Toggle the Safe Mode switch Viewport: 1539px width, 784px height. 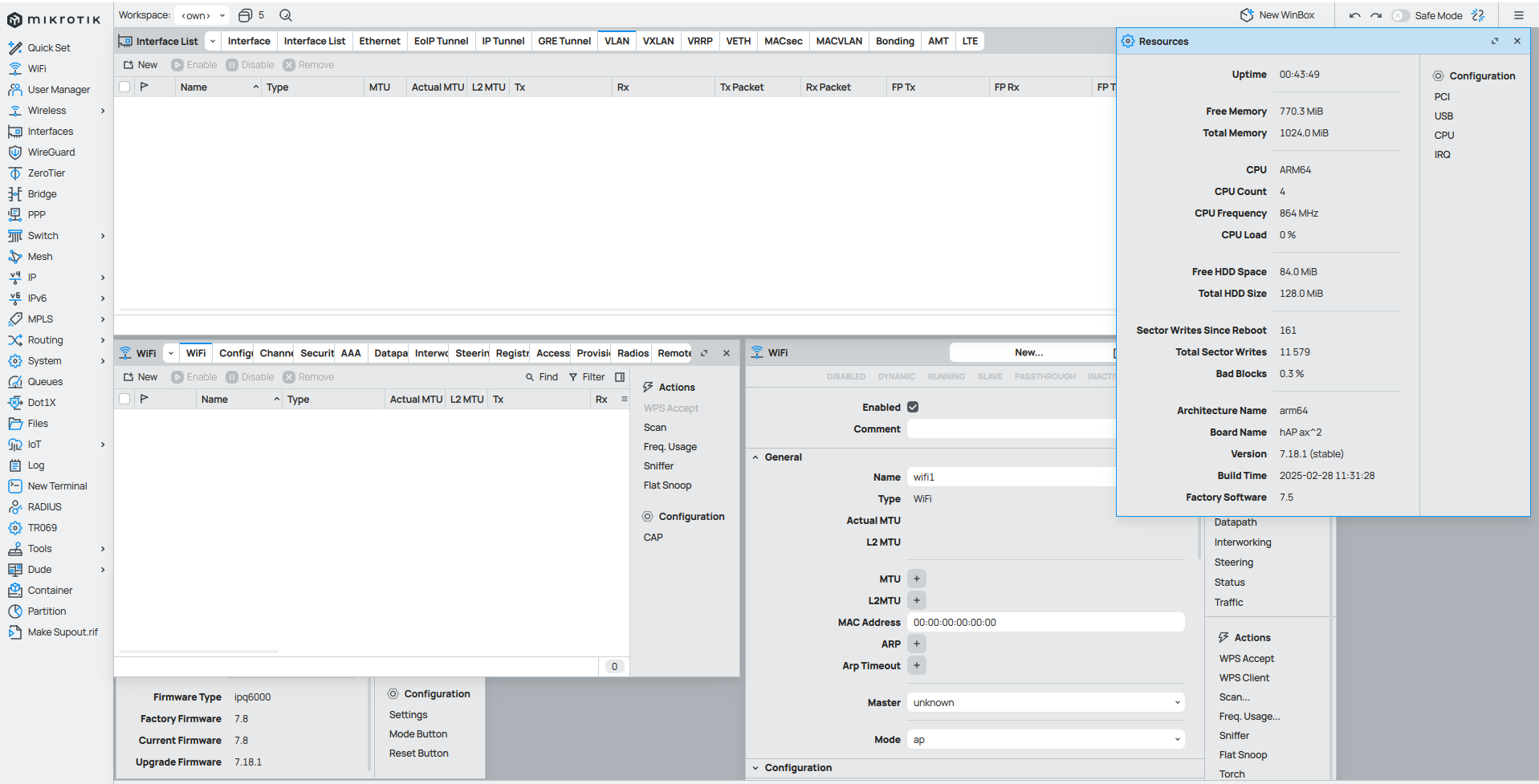pos(1401,15)
